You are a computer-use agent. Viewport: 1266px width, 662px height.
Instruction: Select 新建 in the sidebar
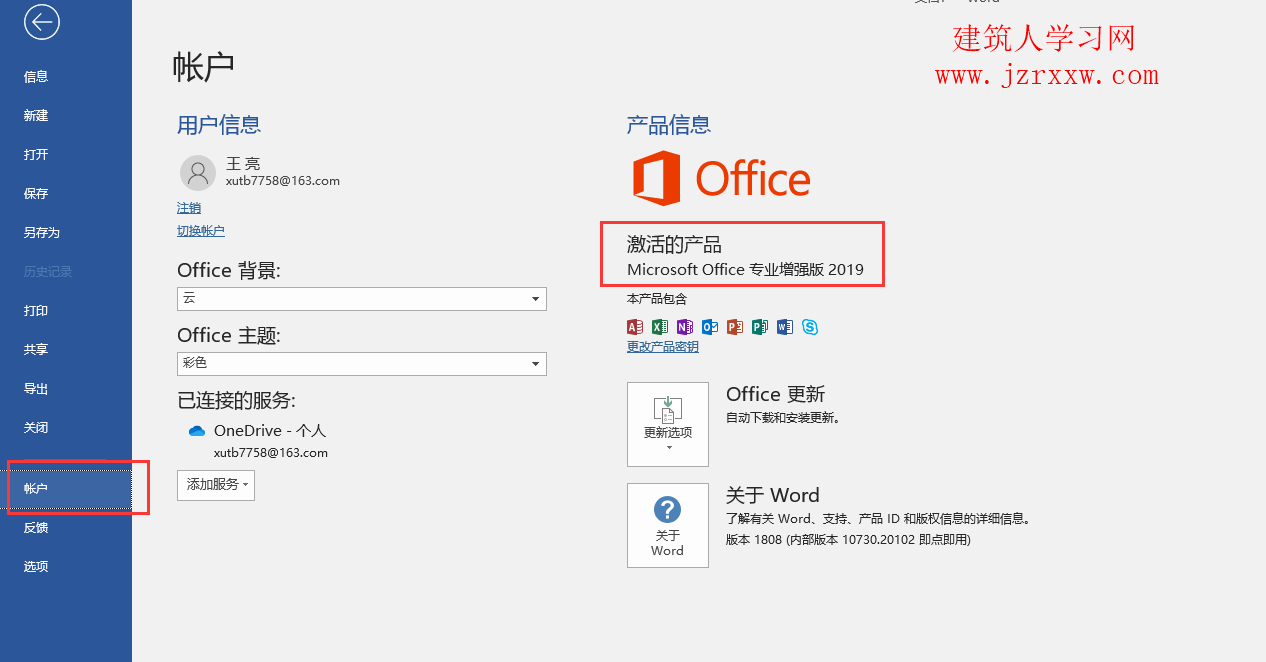coord(36,116)
